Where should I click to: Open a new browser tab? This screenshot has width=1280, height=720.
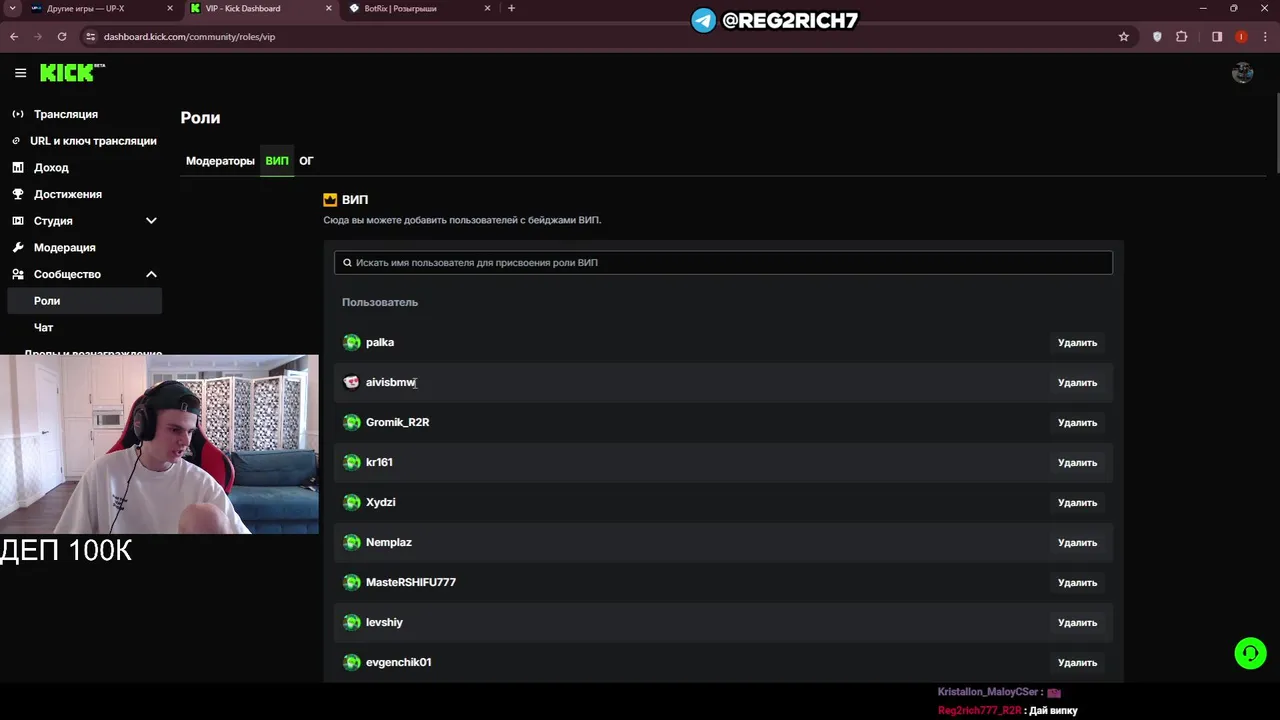pyautogui.click(x=511, y=8)
